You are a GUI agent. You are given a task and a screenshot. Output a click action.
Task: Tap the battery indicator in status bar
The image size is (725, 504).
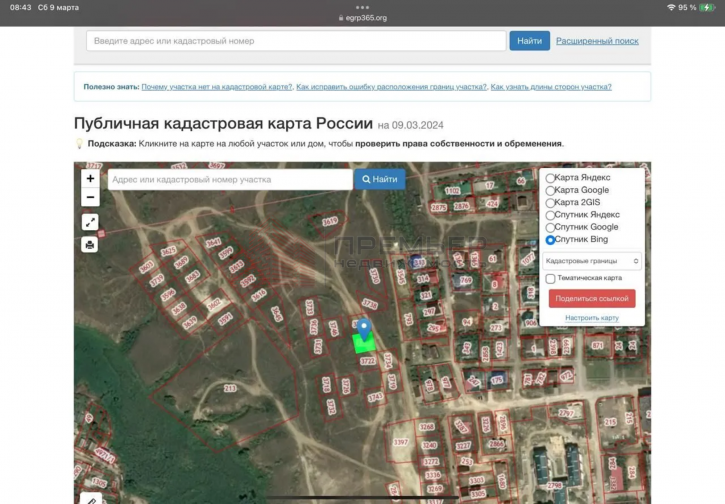point(708,7)
